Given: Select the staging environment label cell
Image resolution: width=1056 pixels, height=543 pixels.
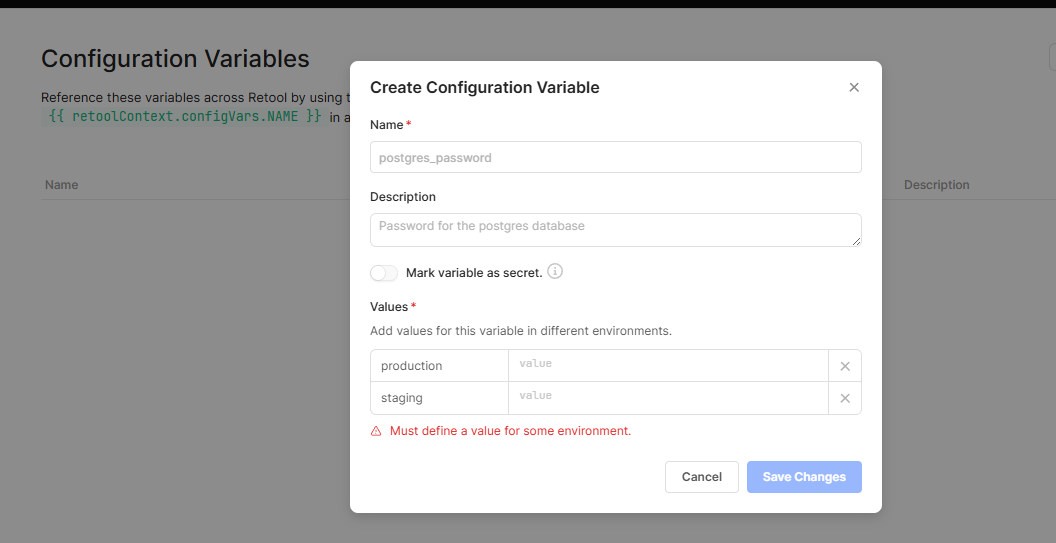Looking at the screenshot, I should [x=439, y=398].
